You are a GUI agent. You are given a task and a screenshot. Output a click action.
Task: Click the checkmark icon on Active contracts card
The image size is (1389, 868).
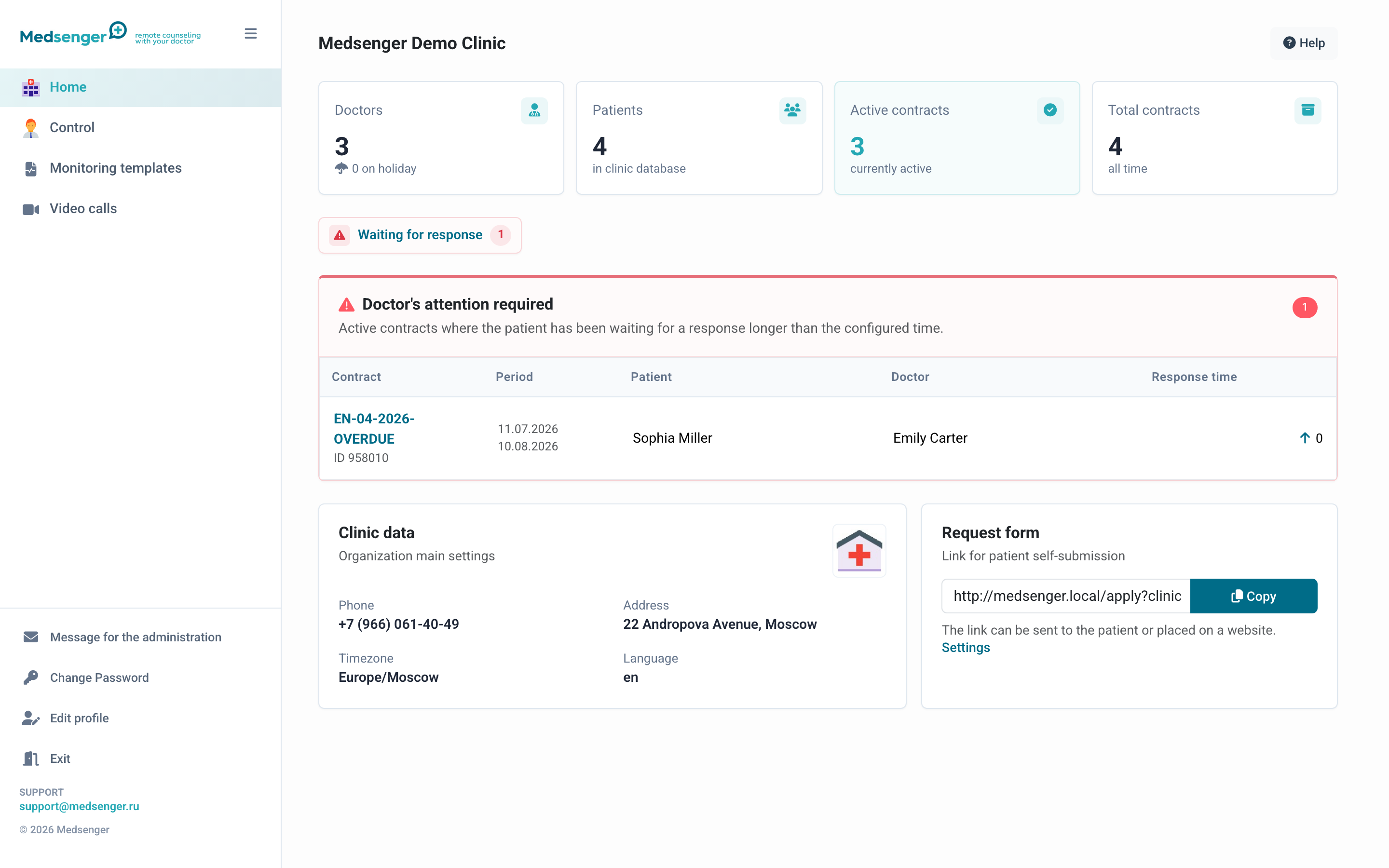[1050, 110]
